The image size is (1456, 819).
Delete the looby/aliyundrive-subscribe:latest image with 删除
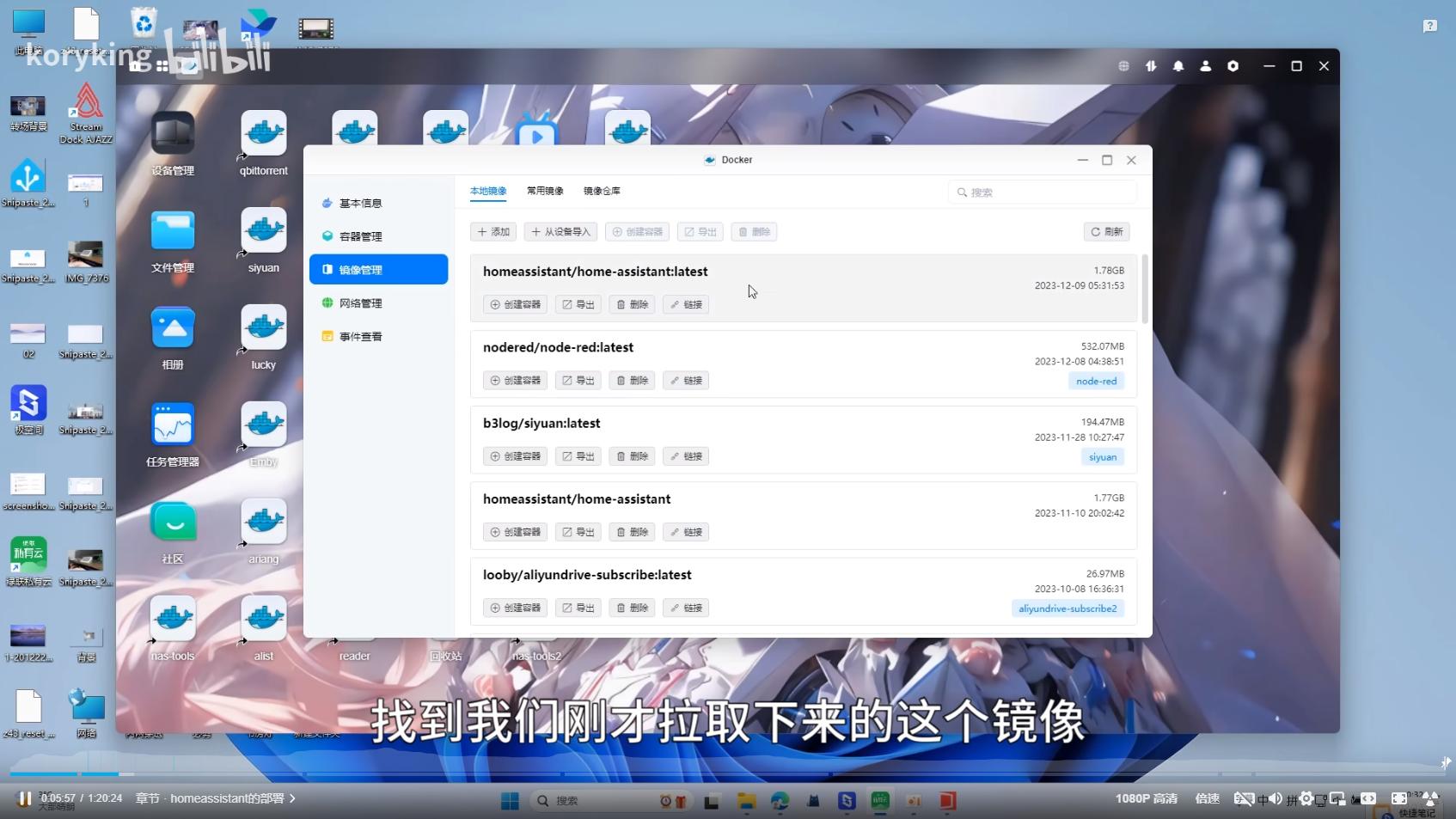[632, 608]
